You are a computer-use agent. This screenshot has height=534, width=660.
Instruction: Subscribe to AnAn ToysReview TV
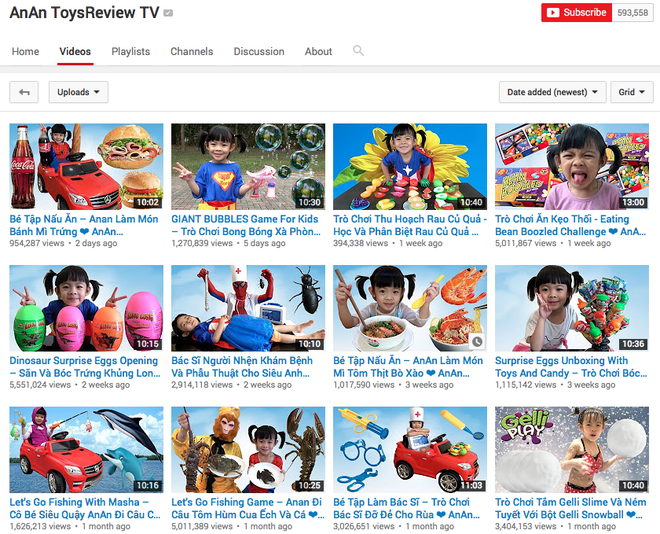pos(576,13)
